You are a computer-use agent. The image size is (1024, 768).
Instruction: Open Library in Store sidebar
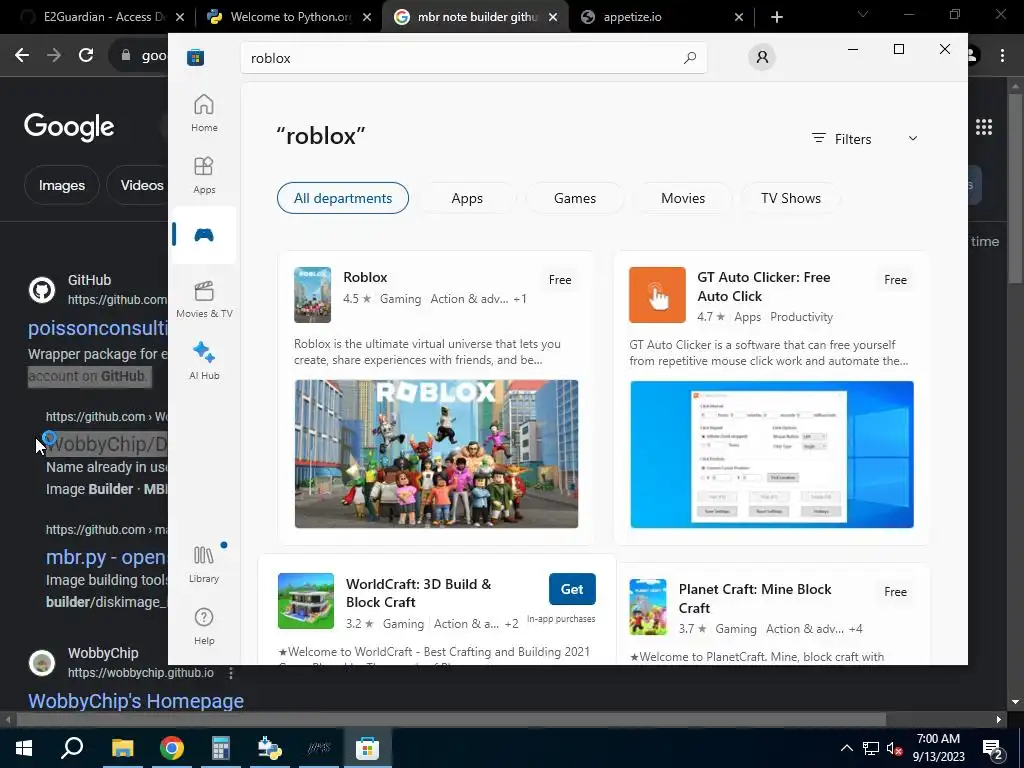[x=204, y=564]
